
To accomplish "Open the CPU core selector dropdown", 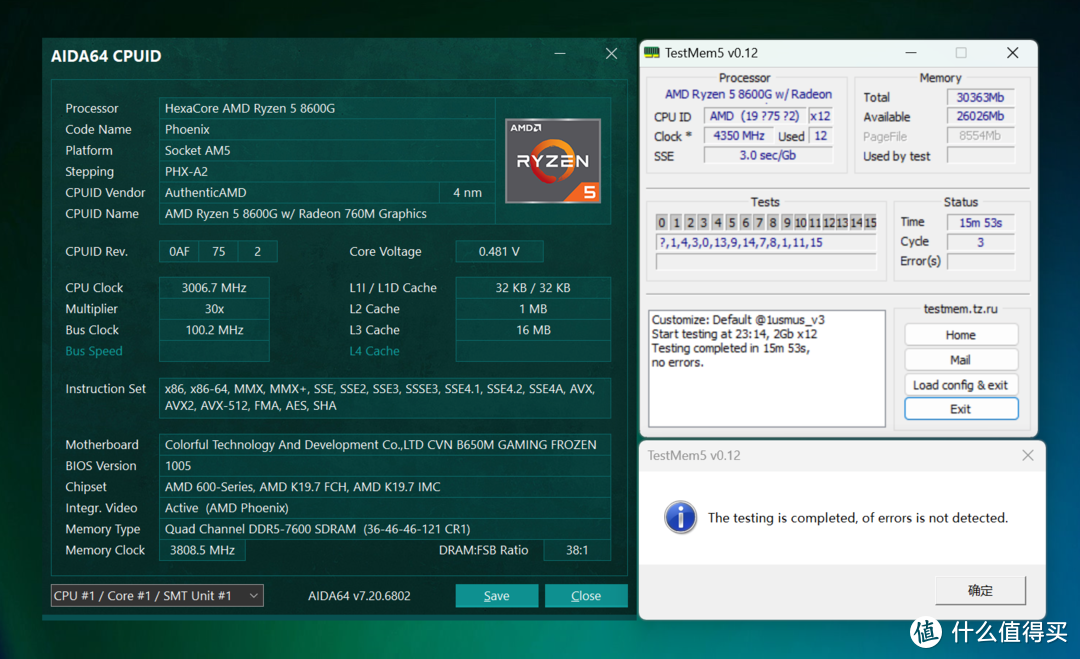I will (157, 596).
